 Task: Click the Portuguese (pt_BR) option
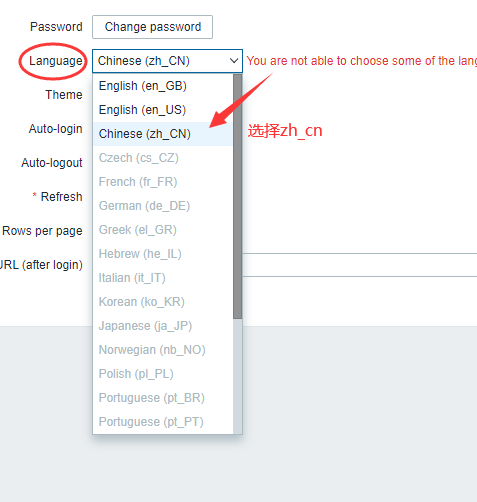coord(163,398)
